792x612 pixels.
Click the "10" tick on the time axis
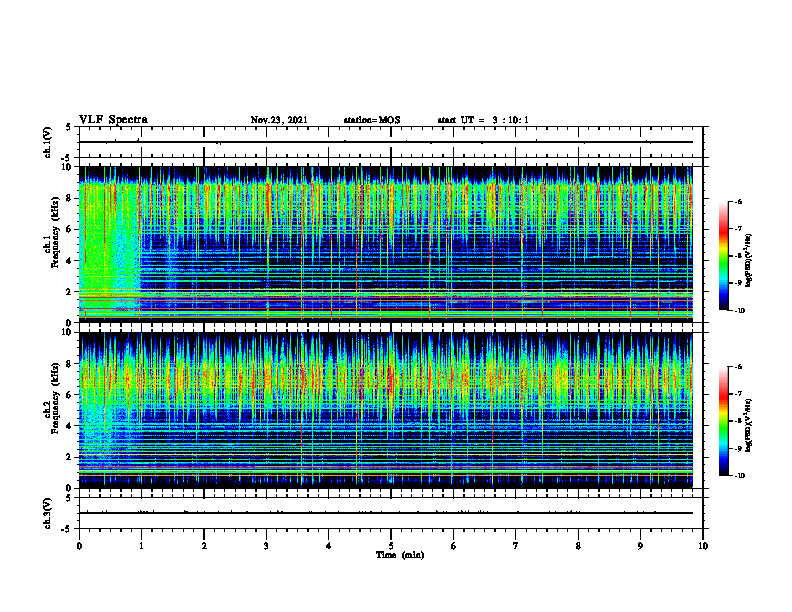click(x=703, y=546)
